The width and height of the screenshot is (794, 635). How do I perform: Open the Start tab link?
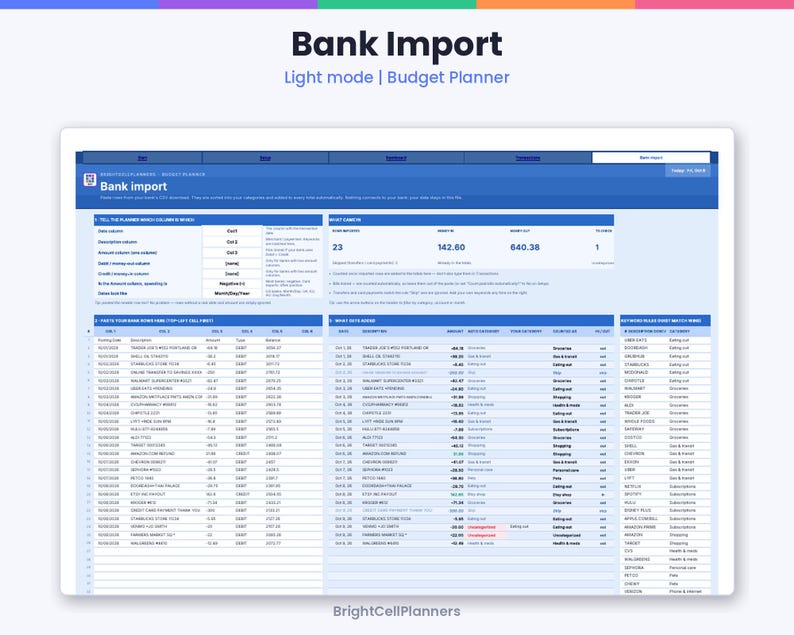click(143, 158)
